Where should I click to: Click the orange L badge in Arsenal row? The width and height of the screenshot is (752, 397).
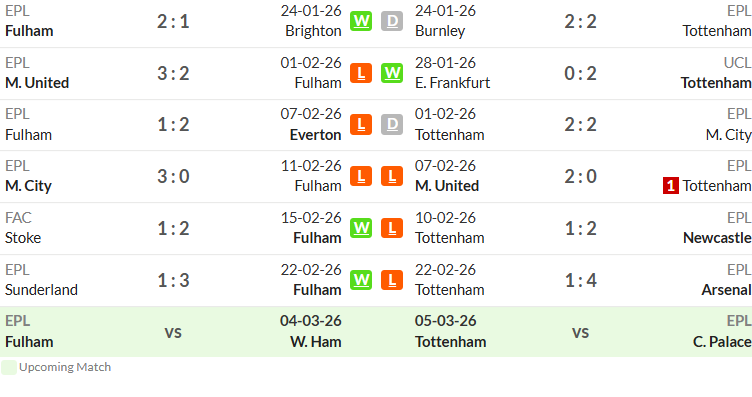click(x=392, y=280)
